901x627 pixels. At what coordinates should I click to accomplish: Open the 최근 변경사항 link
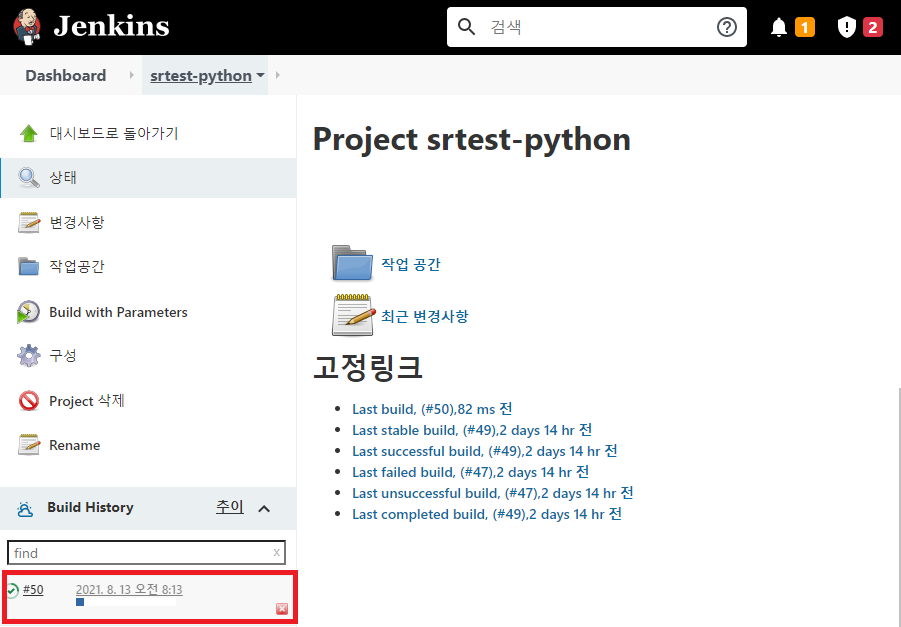pyautogui.click(x=425, y=316)
